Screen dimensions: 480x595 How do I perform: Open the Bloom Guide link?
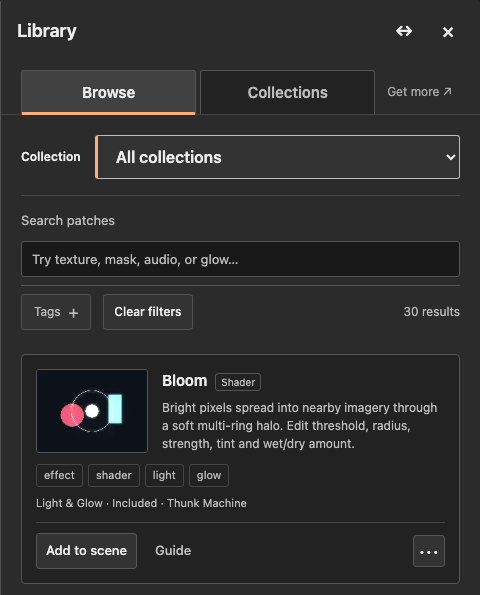(x=173, y=551)
